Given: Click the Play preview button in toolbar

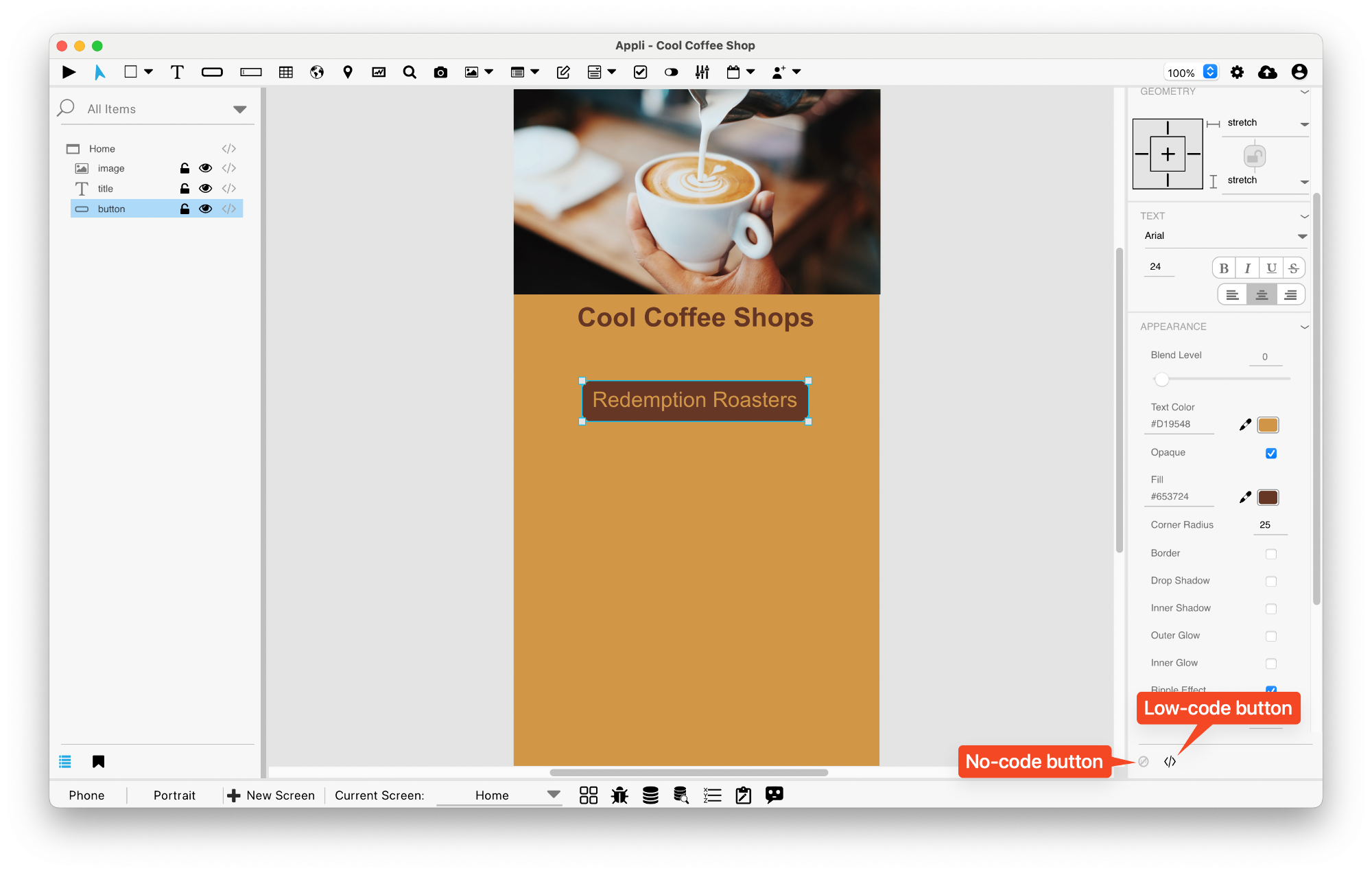Looking at the screenshot, I should coord(69,72).
